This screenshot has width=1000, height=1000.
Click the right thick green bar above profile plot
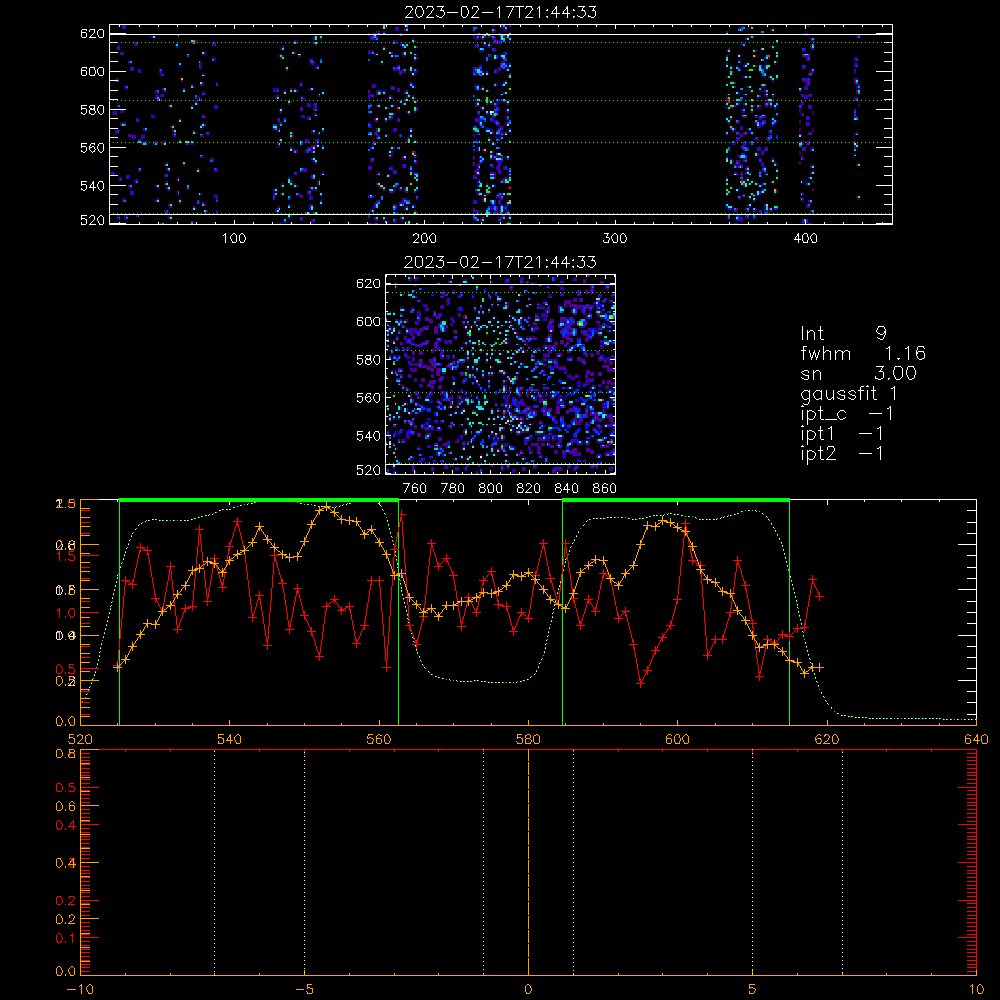(676, 501)
